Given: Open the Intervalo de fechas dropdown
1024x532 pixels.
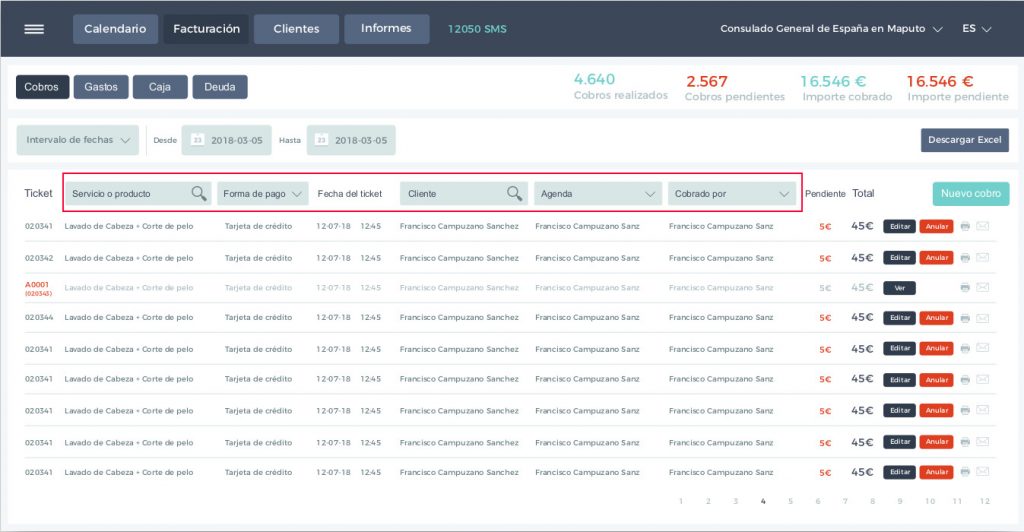Looking at the screenshot, I should coord(78,140).
